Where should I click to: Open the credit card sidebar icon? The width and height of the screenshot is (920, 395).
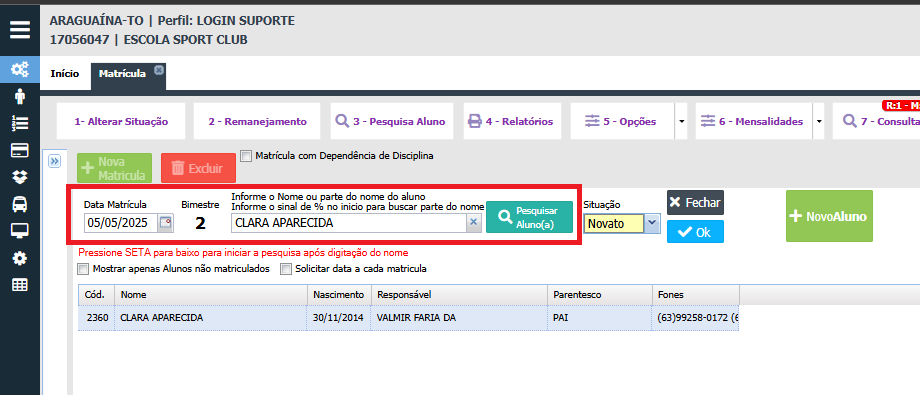(19, 150)
